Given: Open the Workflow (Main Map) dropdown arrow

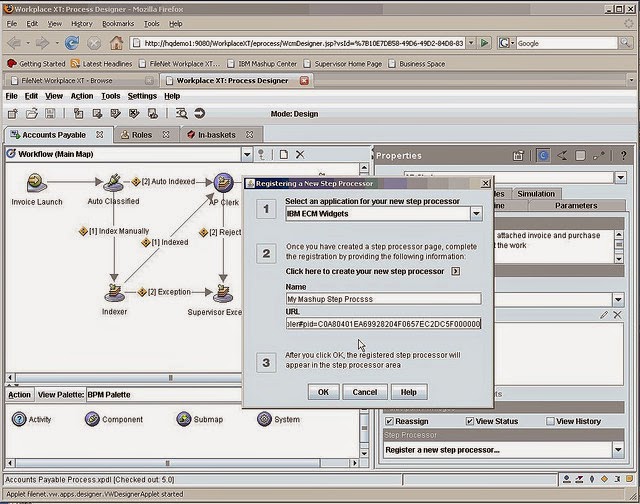Looking at the screenshot, I should [x=247, y=155].
